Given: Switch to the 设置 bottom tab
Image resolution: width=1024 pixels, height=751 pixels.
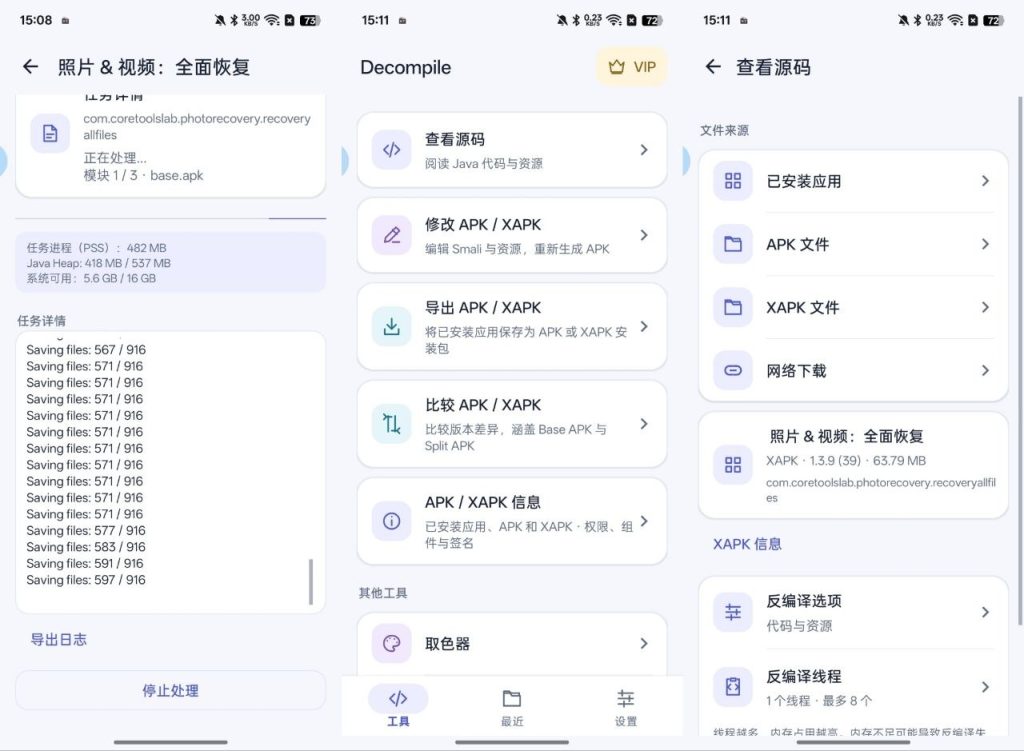Looking at the screenshot, I should pyautogui.click(x=626, y=707).
